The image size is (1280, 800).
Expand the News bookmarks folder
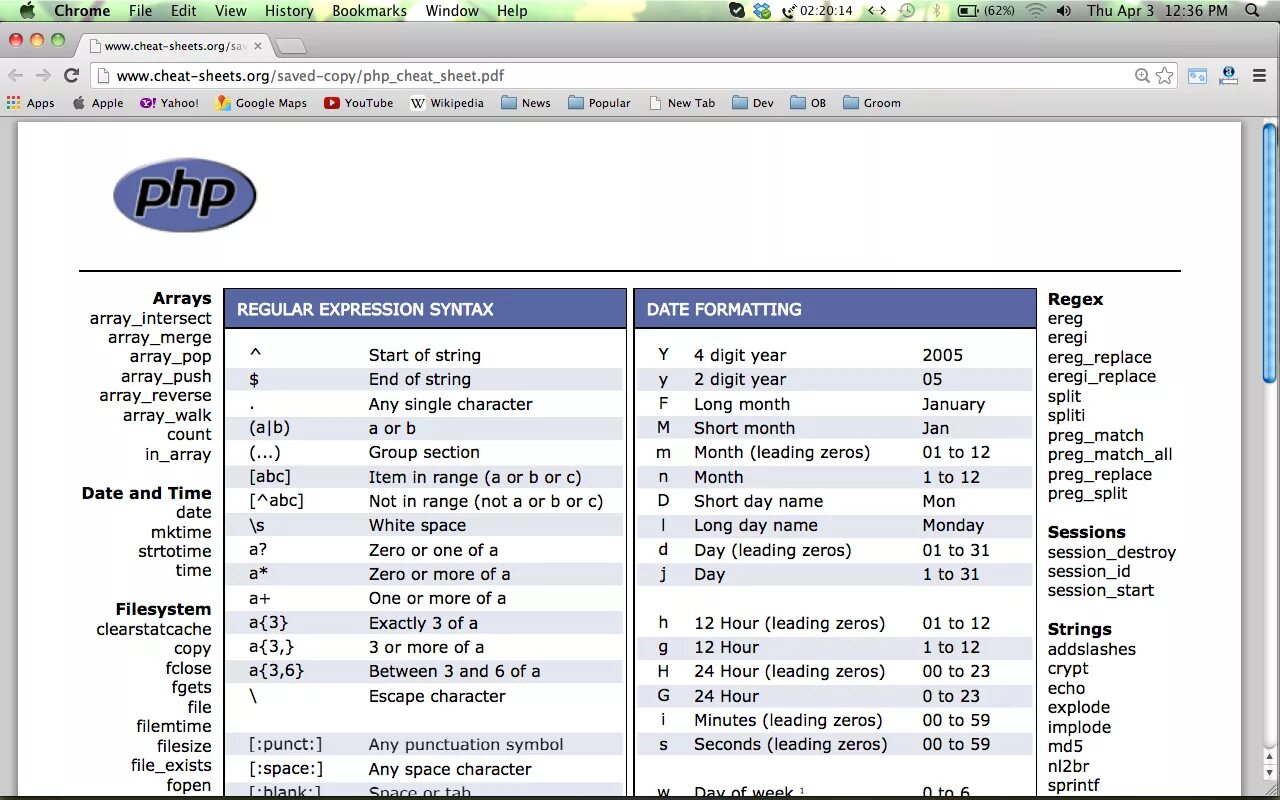(x=526, y=103)
